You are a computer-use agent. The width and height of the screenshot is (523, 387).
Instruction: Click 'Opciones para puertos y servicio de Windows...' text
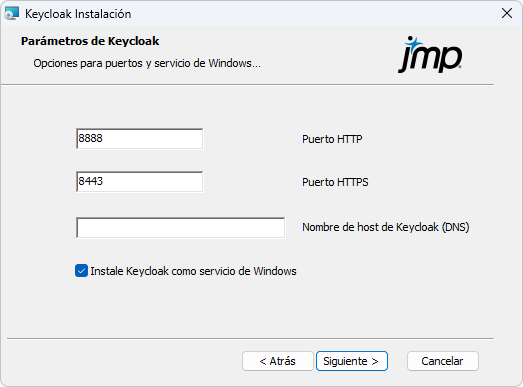pyautogui.click(x=147, y=63)
